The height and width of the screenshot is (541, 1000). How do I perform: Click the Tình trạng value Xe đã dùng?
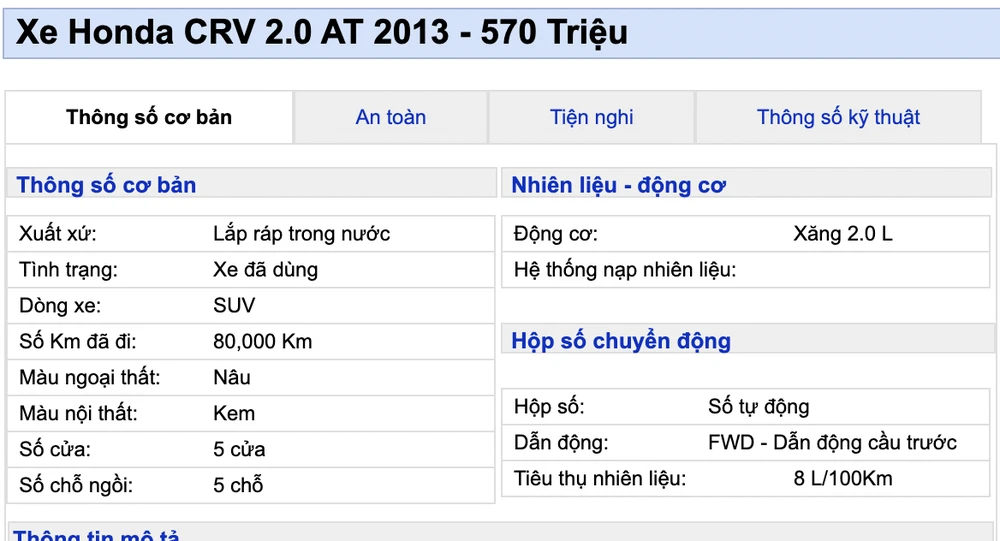pyautogui.click(x=265, y=270)
